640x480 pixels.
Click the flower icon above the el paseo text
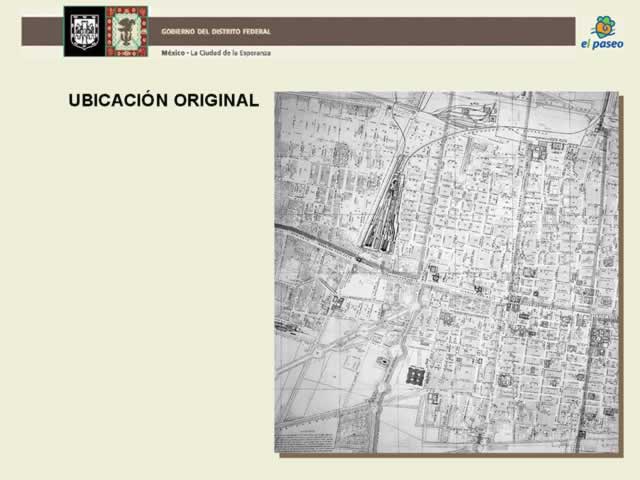[603, 27]
